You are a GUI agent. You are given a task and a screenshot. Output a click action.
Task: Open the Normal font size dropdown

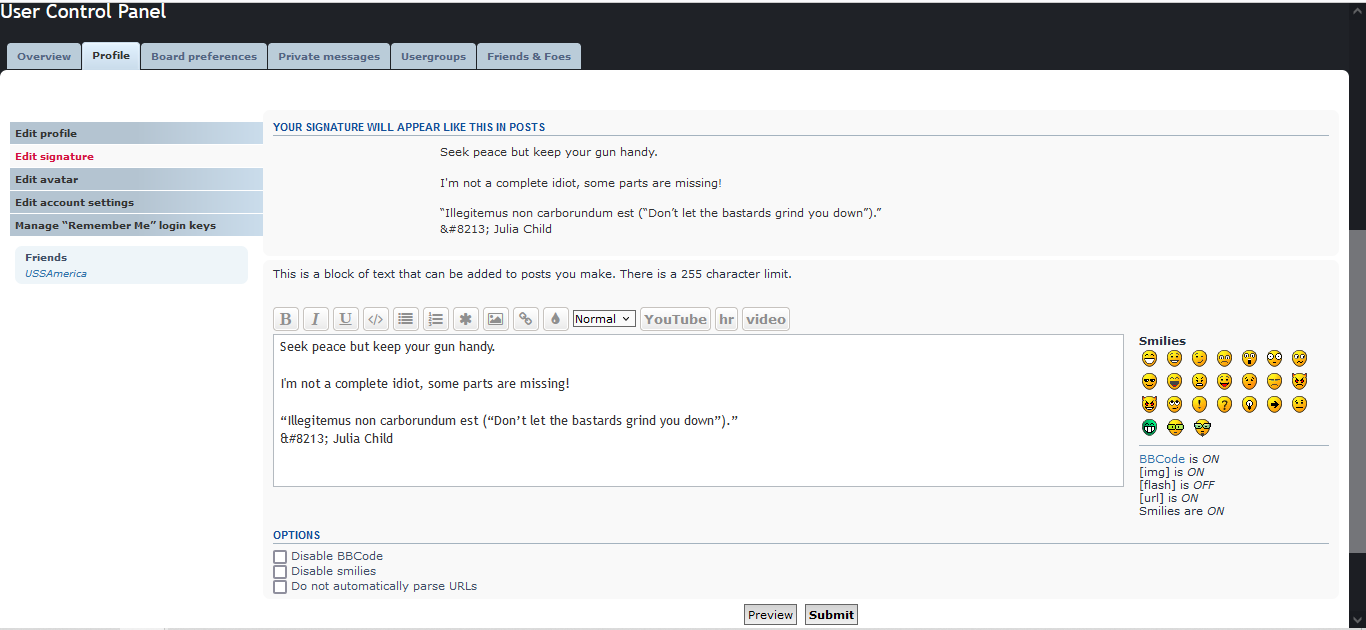click(604, 319)
